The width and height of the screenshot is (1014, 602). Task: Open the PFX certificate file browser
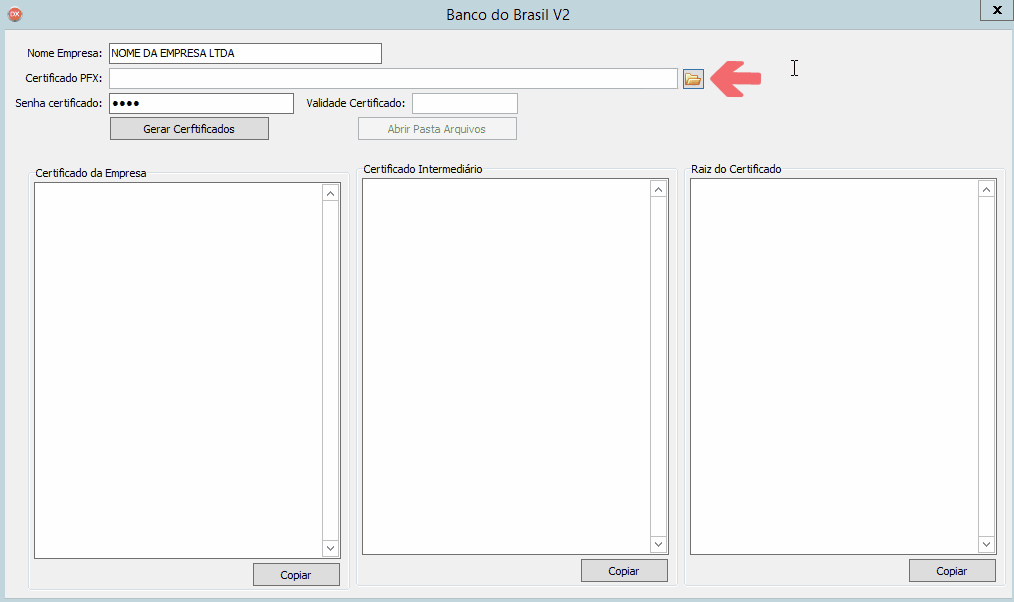click(693, 79)
